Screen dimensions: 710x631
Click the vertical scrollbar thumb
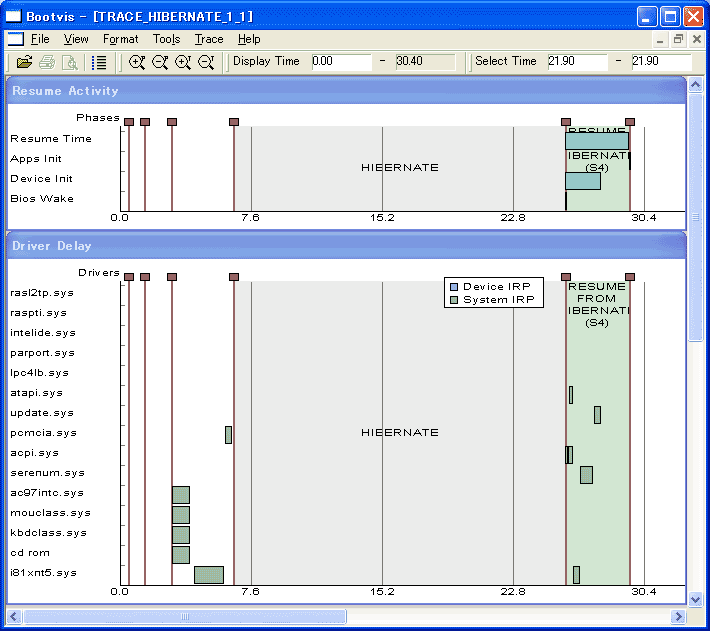coord(696,217)
